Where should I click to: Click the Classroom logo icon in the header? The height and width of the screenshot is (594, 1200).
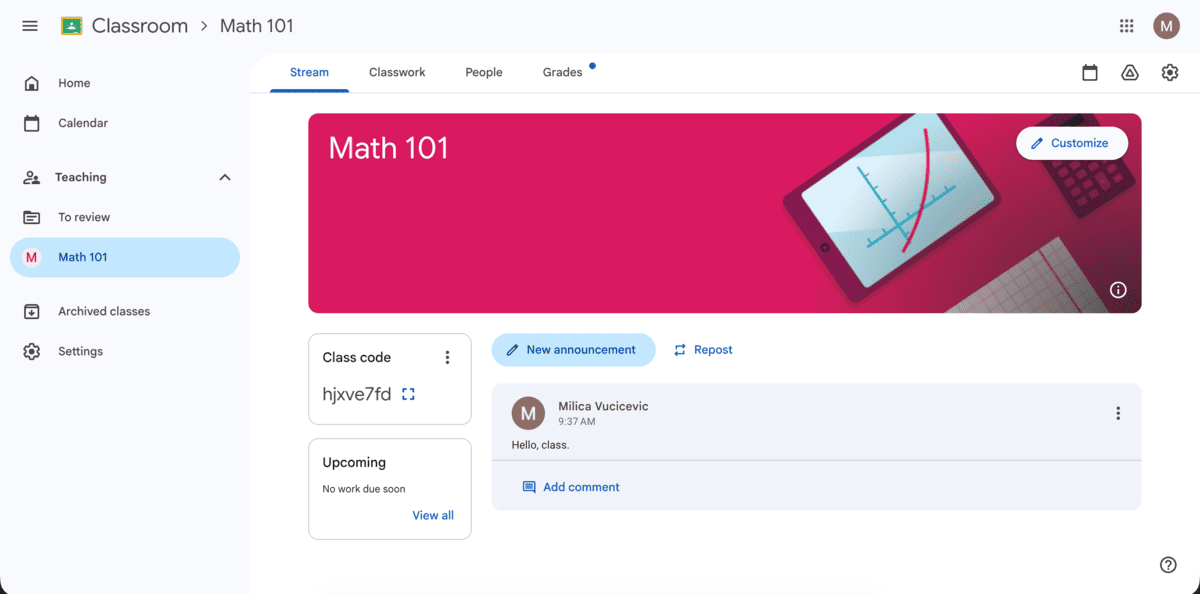click(x=69, y=25)
